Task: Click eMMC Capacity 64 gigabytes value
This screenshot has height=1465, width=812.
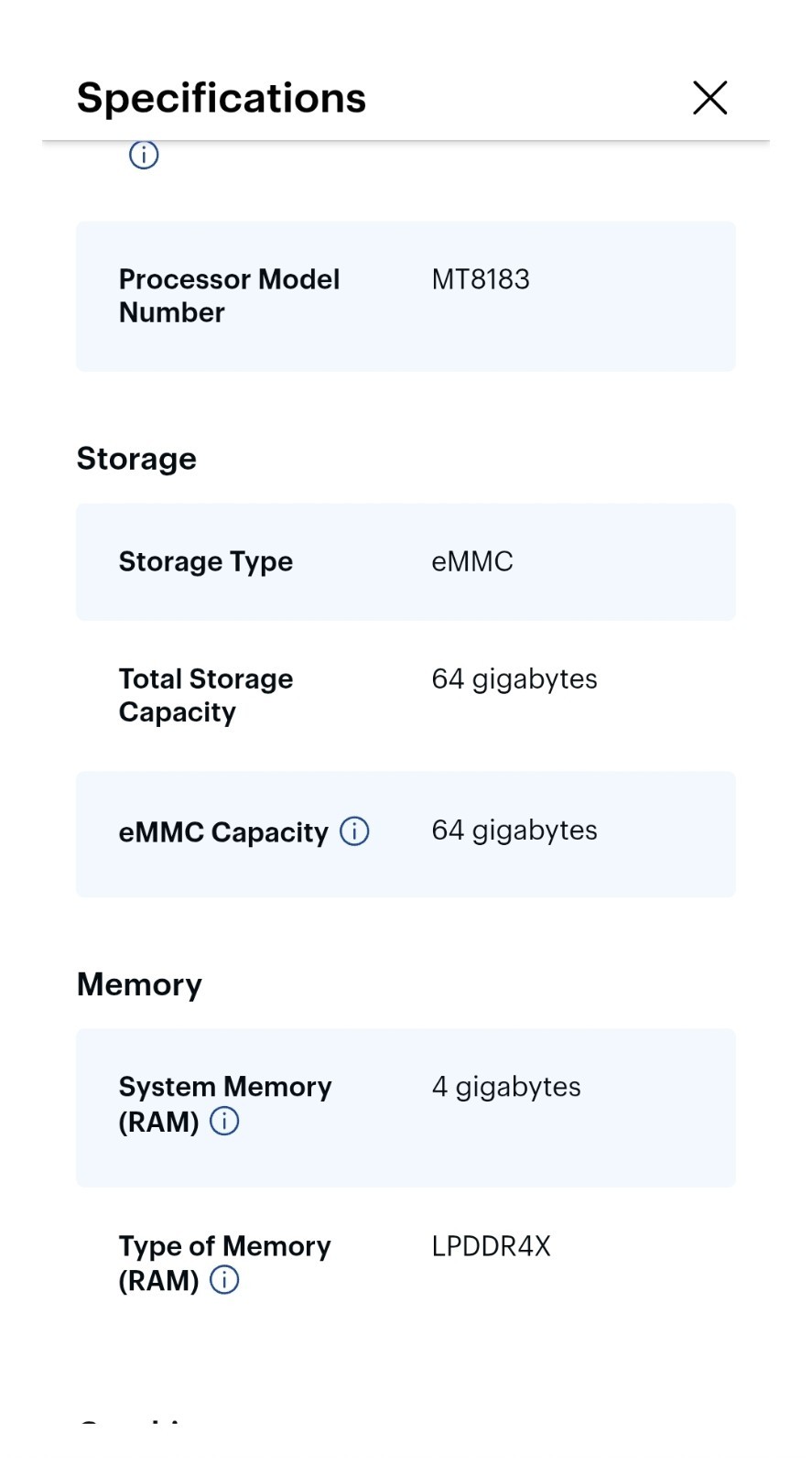Action: [x=514, y=830]
